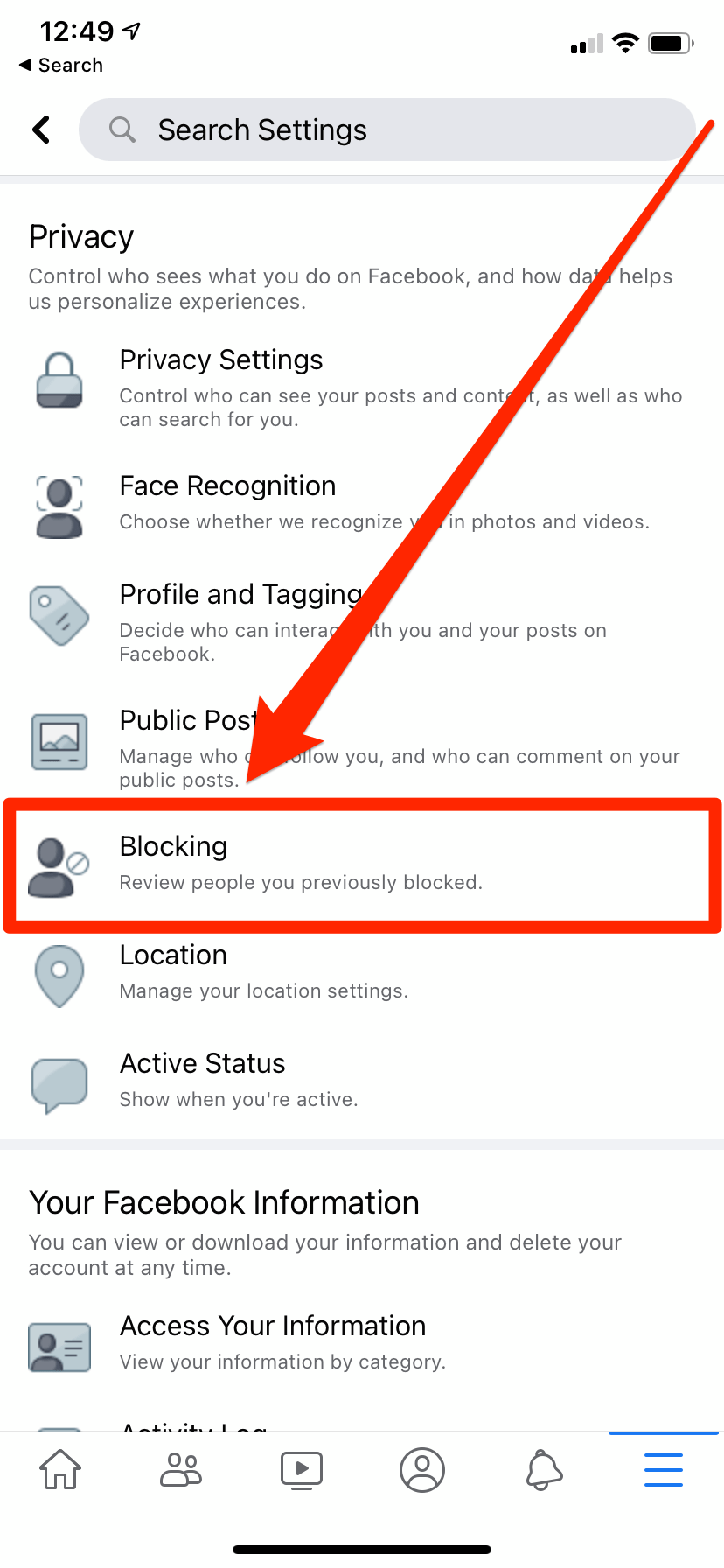The width and height of the screenshot is (724, 1568).
Task: Focus the Search Settings field
Action: (387, 129)
